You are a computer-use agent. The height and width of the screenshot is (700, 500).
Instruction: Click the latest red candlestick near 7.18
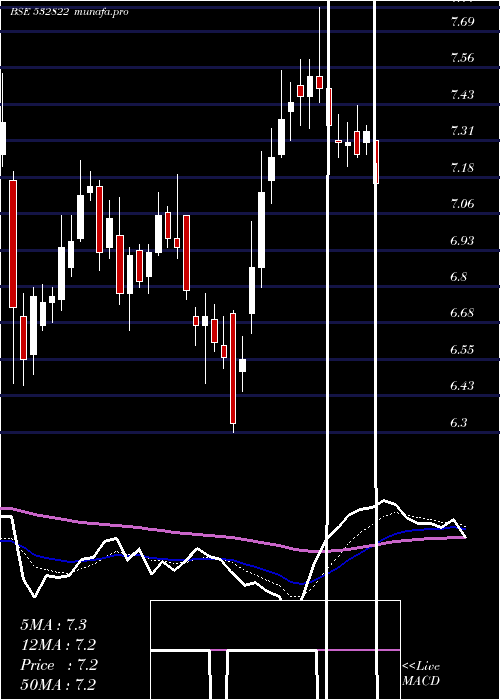[x=376, y=162]
